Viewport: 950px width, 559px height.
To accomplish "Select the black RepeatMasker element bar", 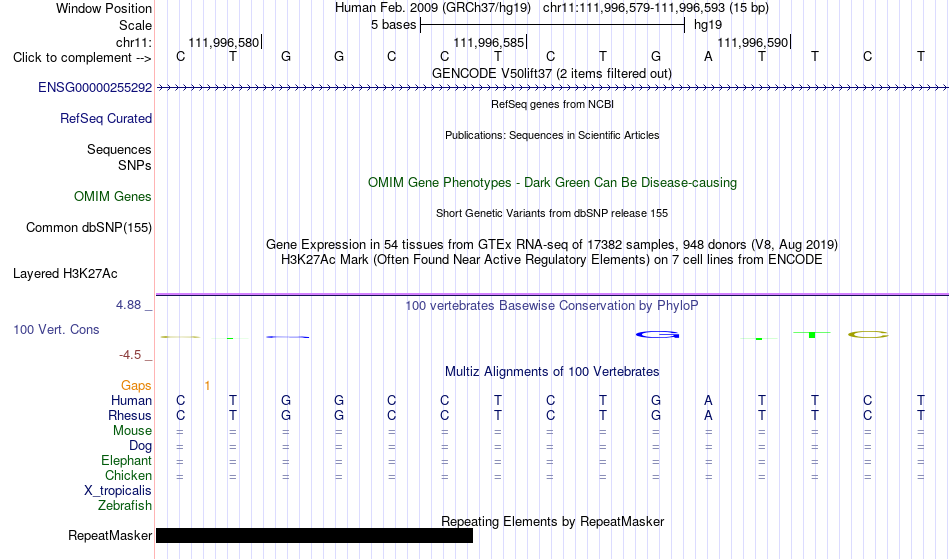I will point(314,535).
